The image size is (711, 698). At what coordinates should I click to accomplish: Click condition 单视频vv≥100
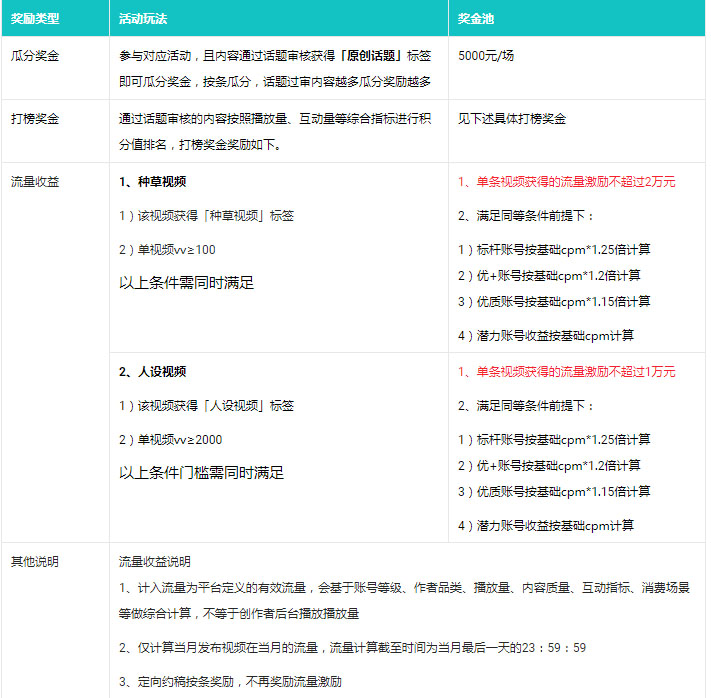[x=167, y=250]
